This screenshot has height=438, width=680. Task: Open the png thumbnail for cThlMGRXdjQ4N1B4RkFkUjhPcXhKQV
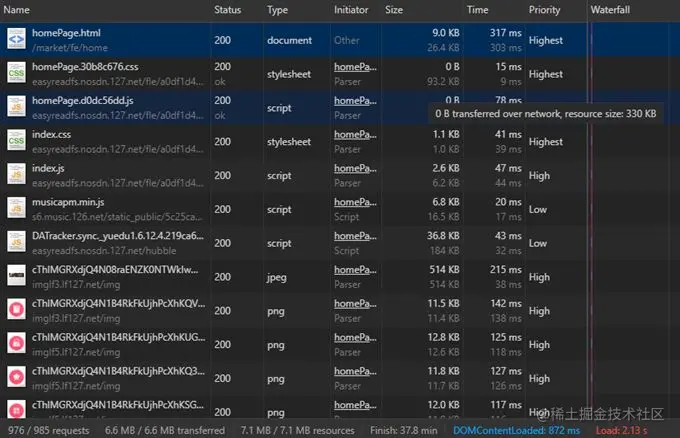(x=16, y=310)
